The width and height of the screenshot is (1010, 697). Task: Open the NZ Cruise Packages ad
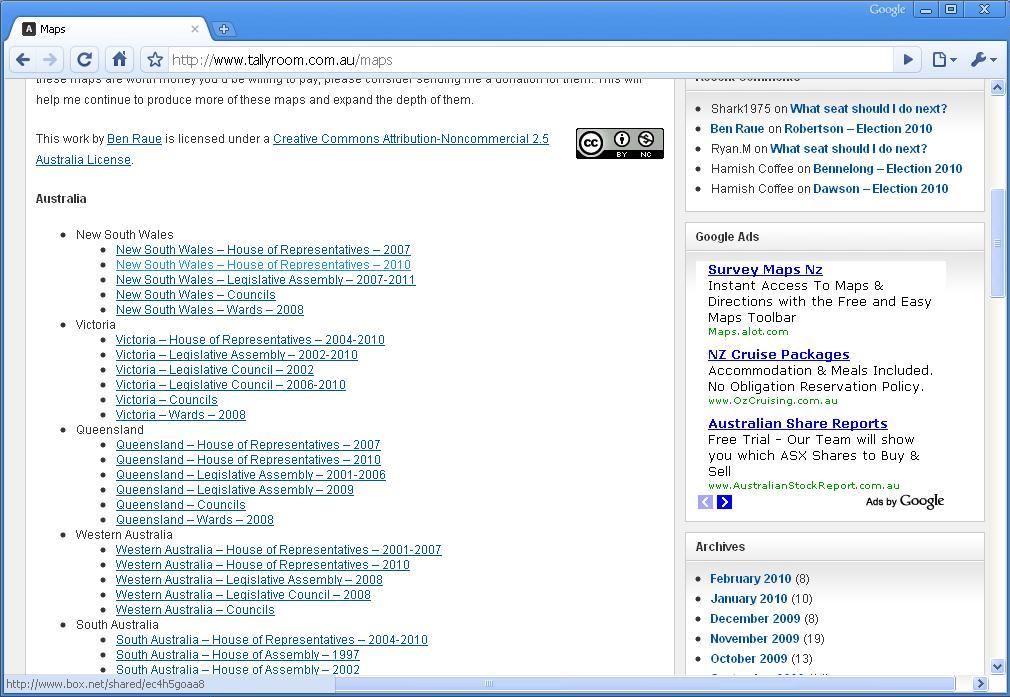tap(779, 355)
